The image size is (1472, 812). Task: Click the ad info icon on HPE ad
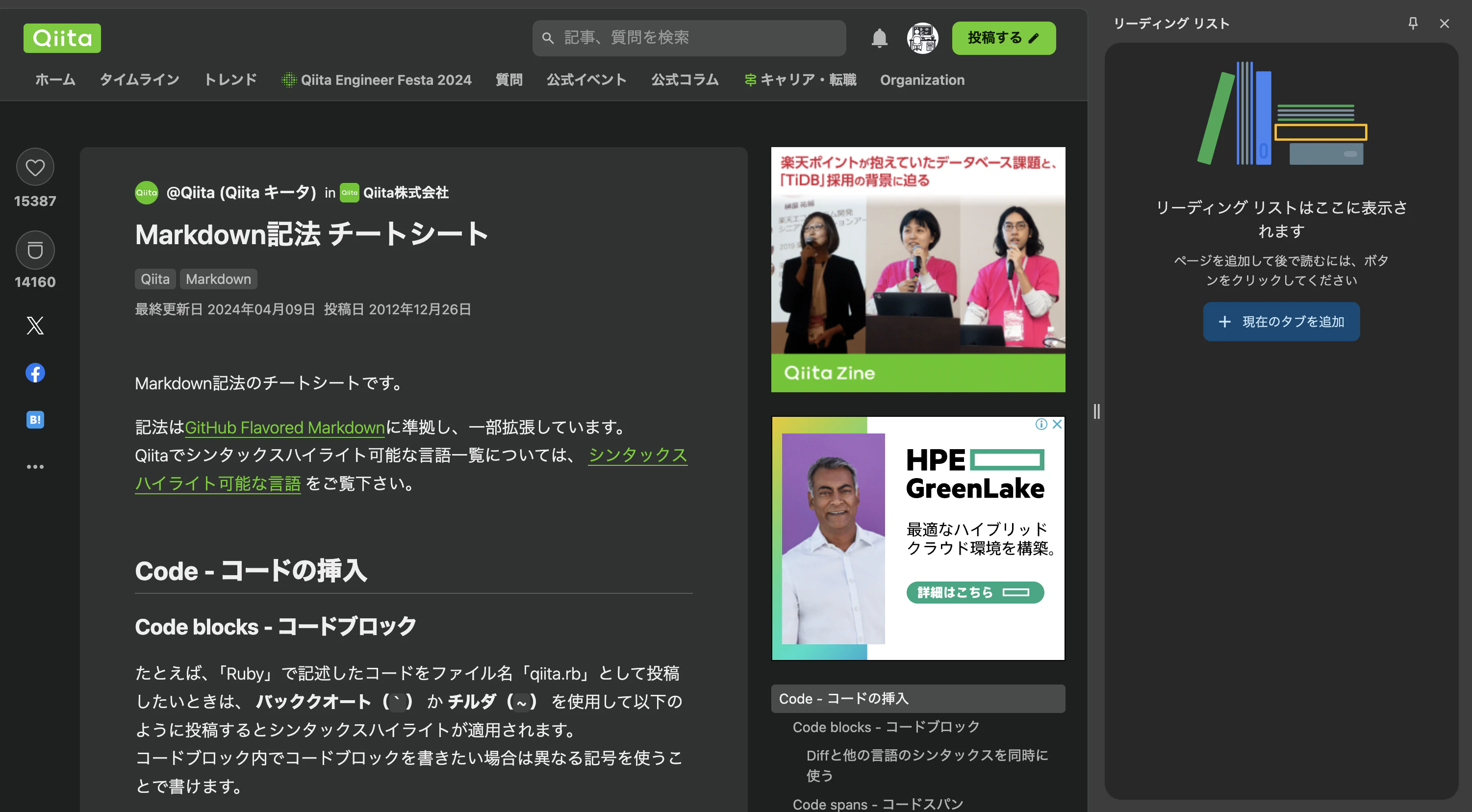(1041, 424)
